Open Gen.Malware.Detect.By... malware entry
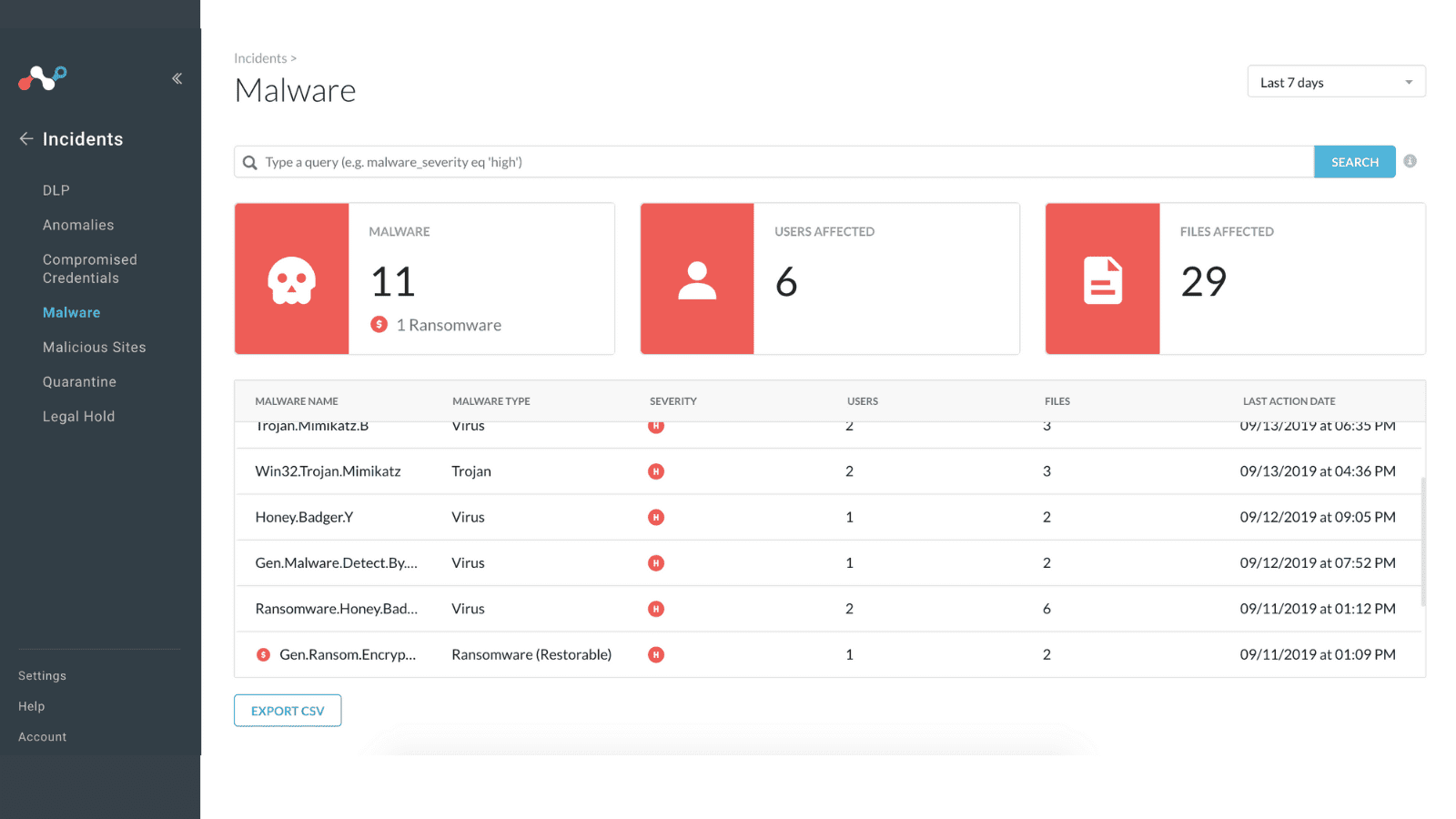1456x819 pixels. pyautogui.click(x=336, y=563)
